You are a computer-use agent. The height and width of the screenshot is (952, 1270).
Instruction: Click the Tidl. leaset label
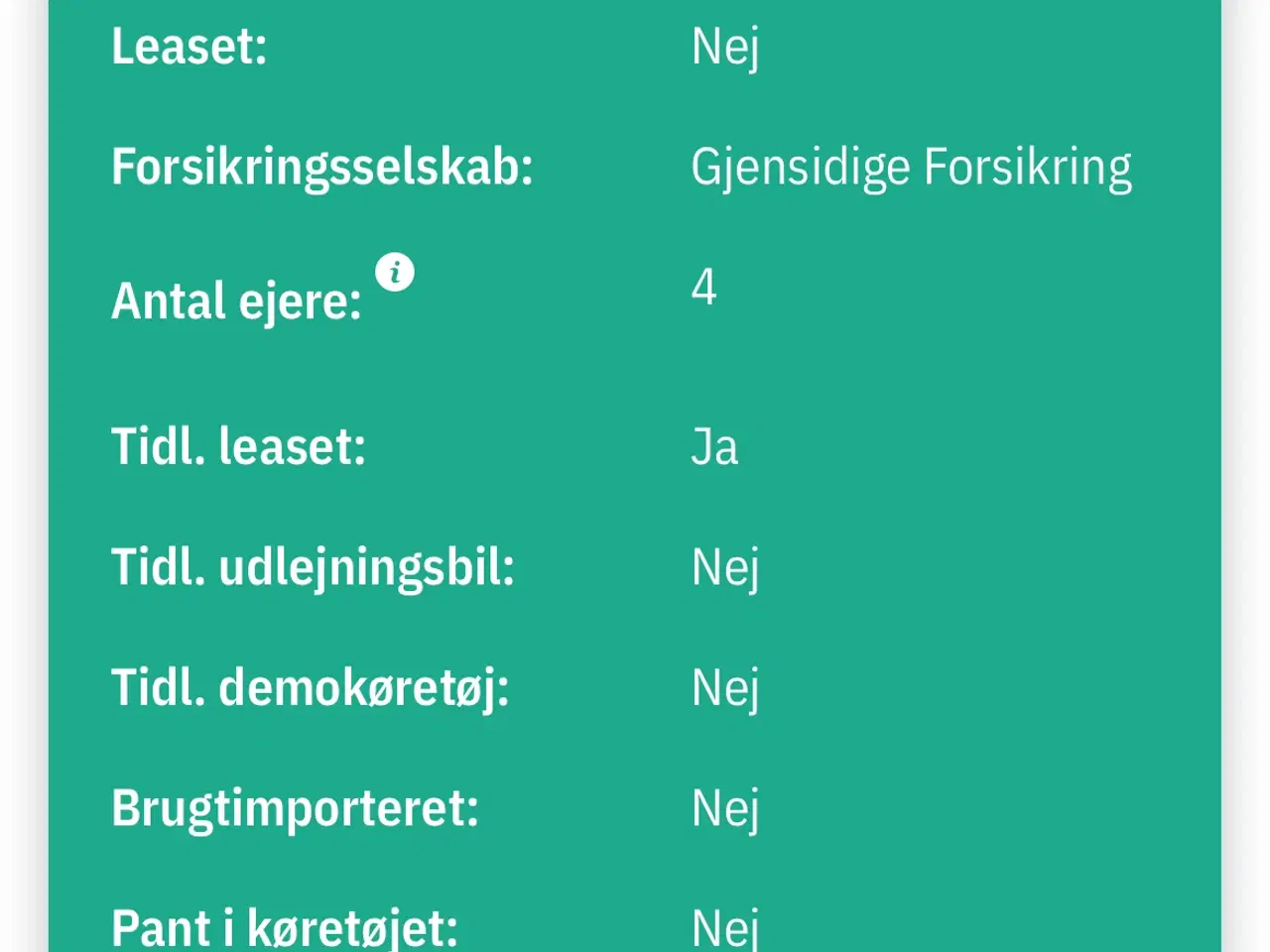coord(239,446)
